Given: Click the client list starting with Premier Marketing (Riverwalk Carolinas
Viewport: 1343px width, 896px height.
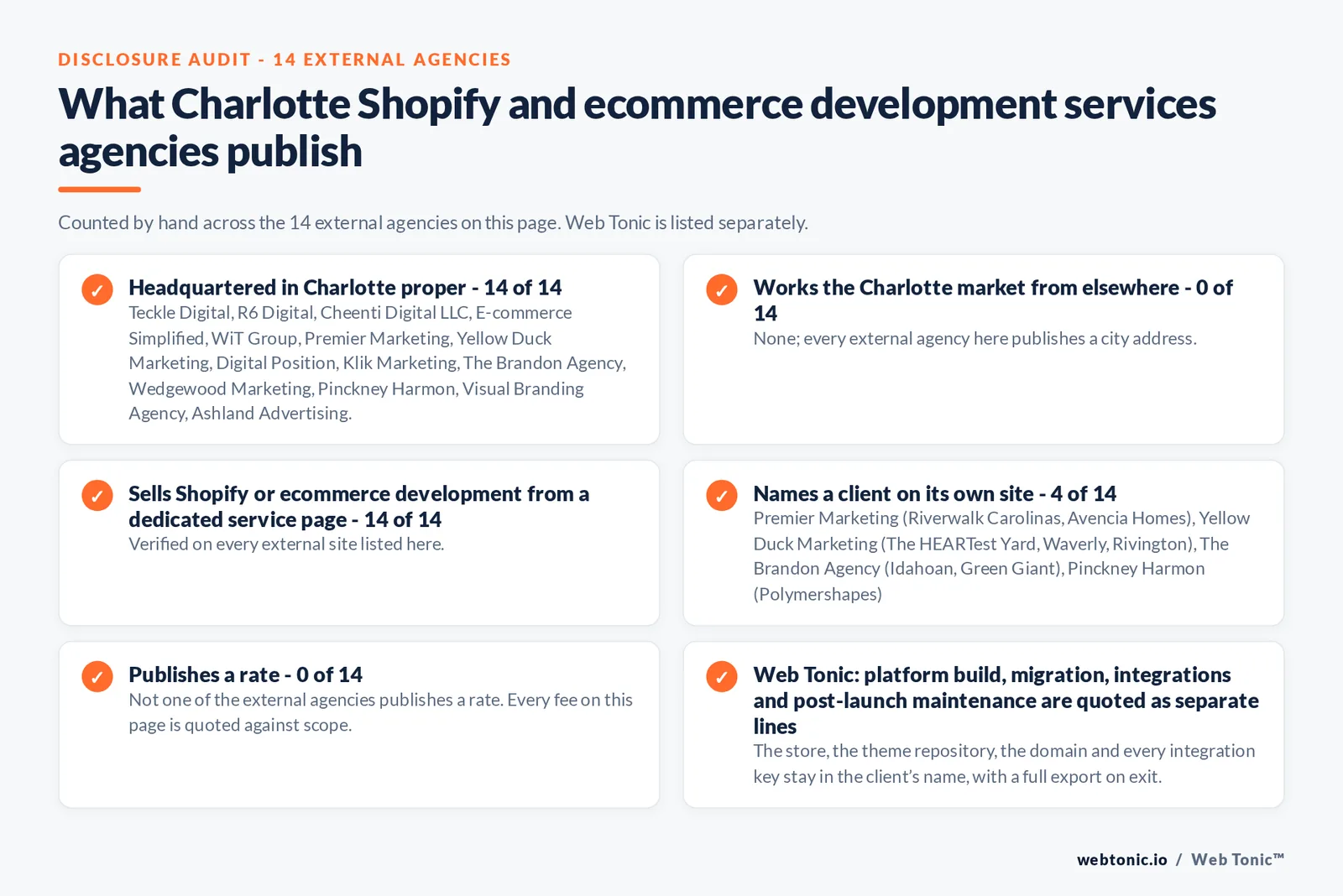Looking at the screenshot, I should coord(1001,556).
